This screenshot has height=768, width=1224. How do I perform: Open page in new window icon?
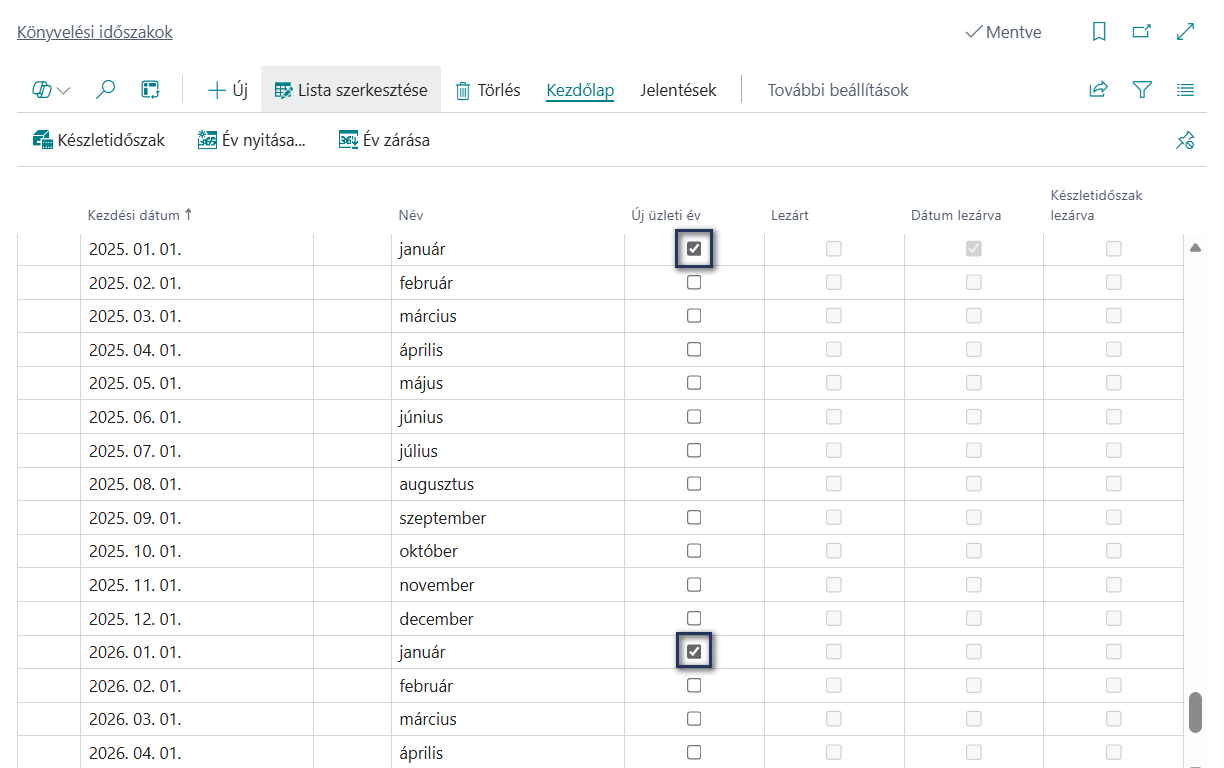pyautogui.click(x=1141, y=32)
